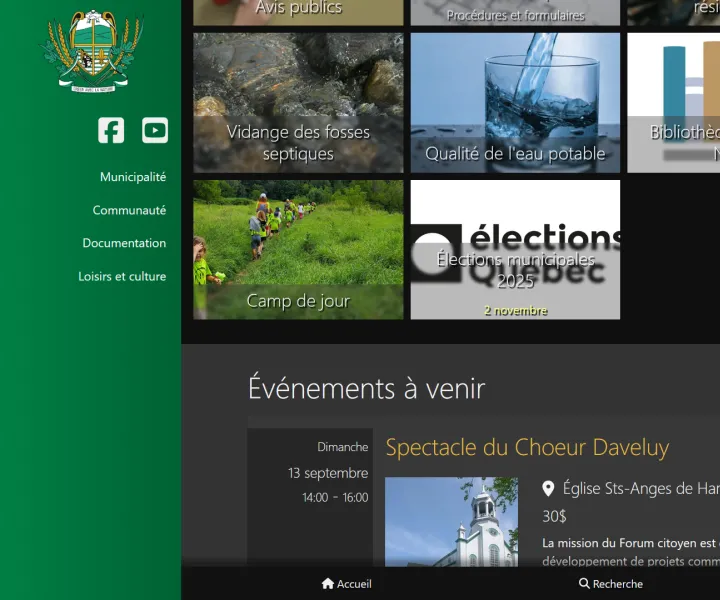Go to Accueil in bottom bar
This screenshot has height=600, width=720.
point(347,583)
